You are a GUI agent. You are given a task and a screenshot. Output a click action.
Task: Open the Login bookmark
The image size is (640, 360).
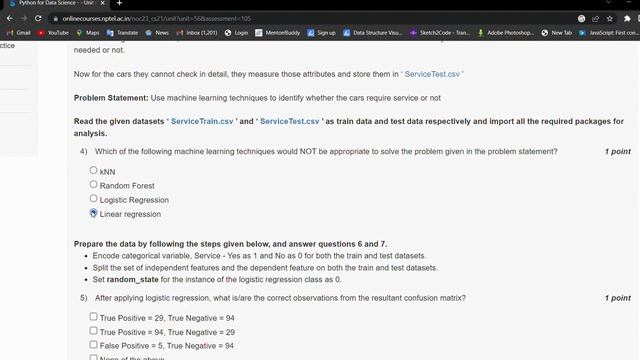[236, 33]
